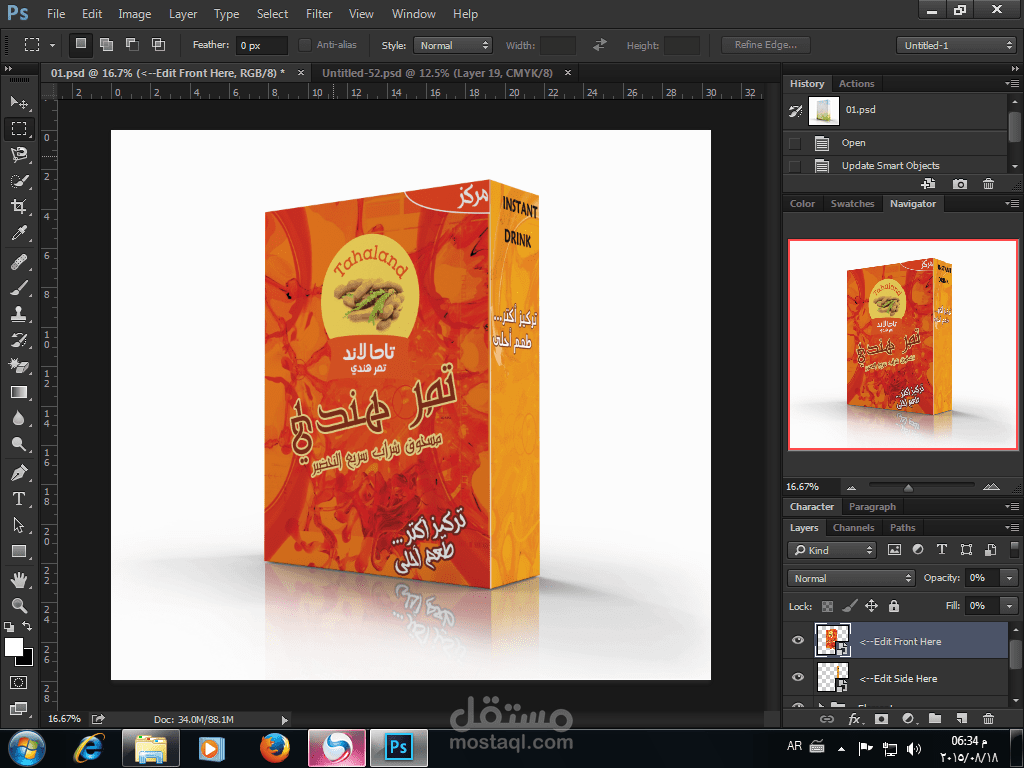Open the layer blend mode dropdown
Viewport: 1024px width, 768px height.
click(850, 578)
